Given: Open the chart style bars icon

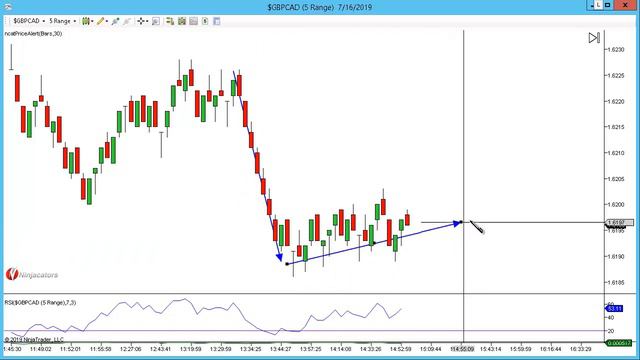Looking at the screenshot, I should click(85, 21).
